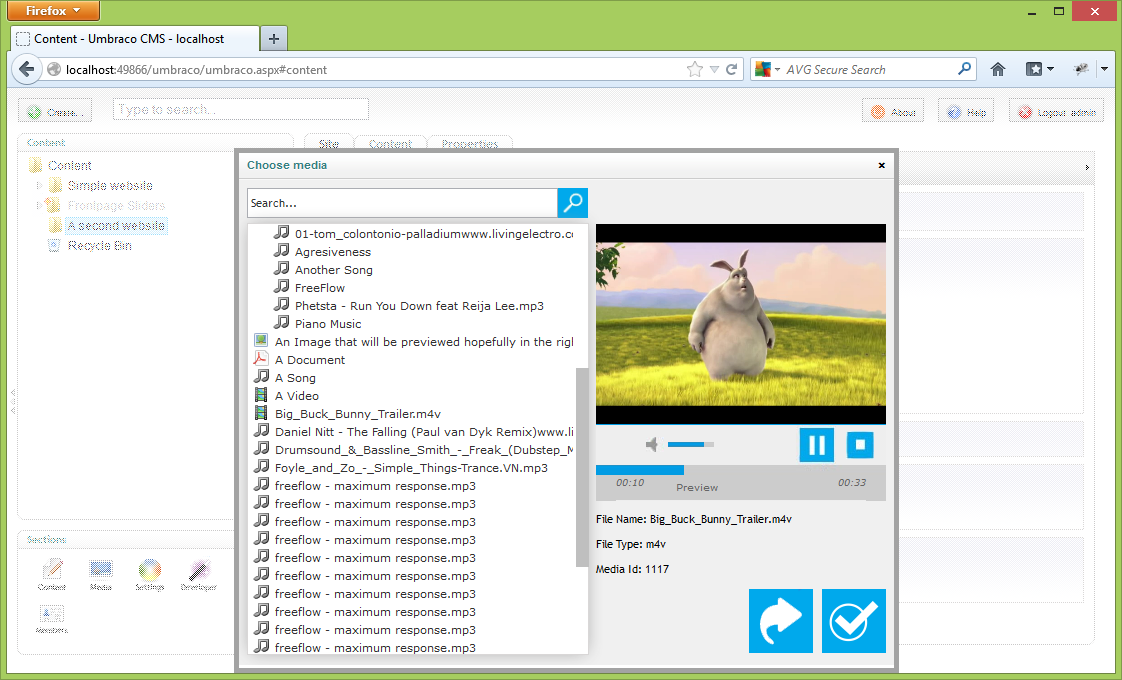Viewport: 1122px width, 680px height.
Task: Click the media Search input field
Action: click(402, 203)
